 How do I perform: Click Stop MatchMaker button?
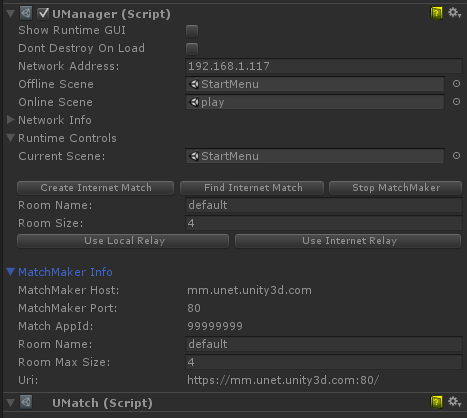(396, 188)
